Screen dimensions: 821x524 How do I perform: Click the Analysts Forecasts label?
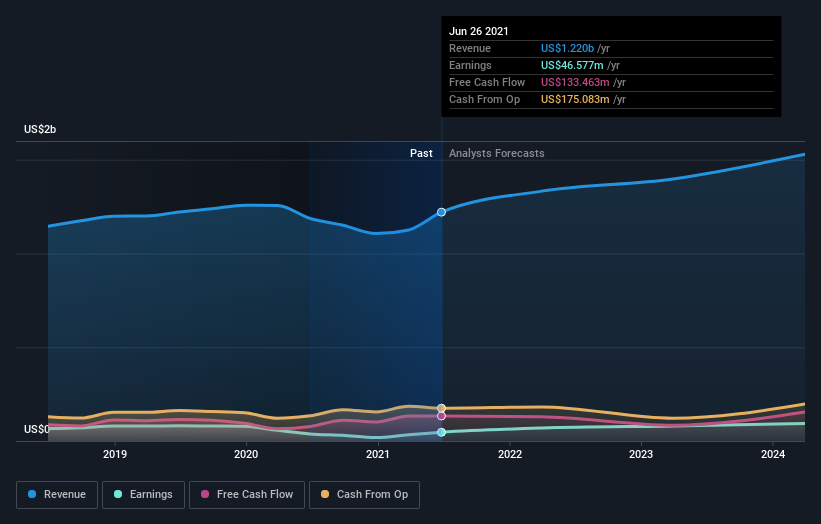click(496, 153)
